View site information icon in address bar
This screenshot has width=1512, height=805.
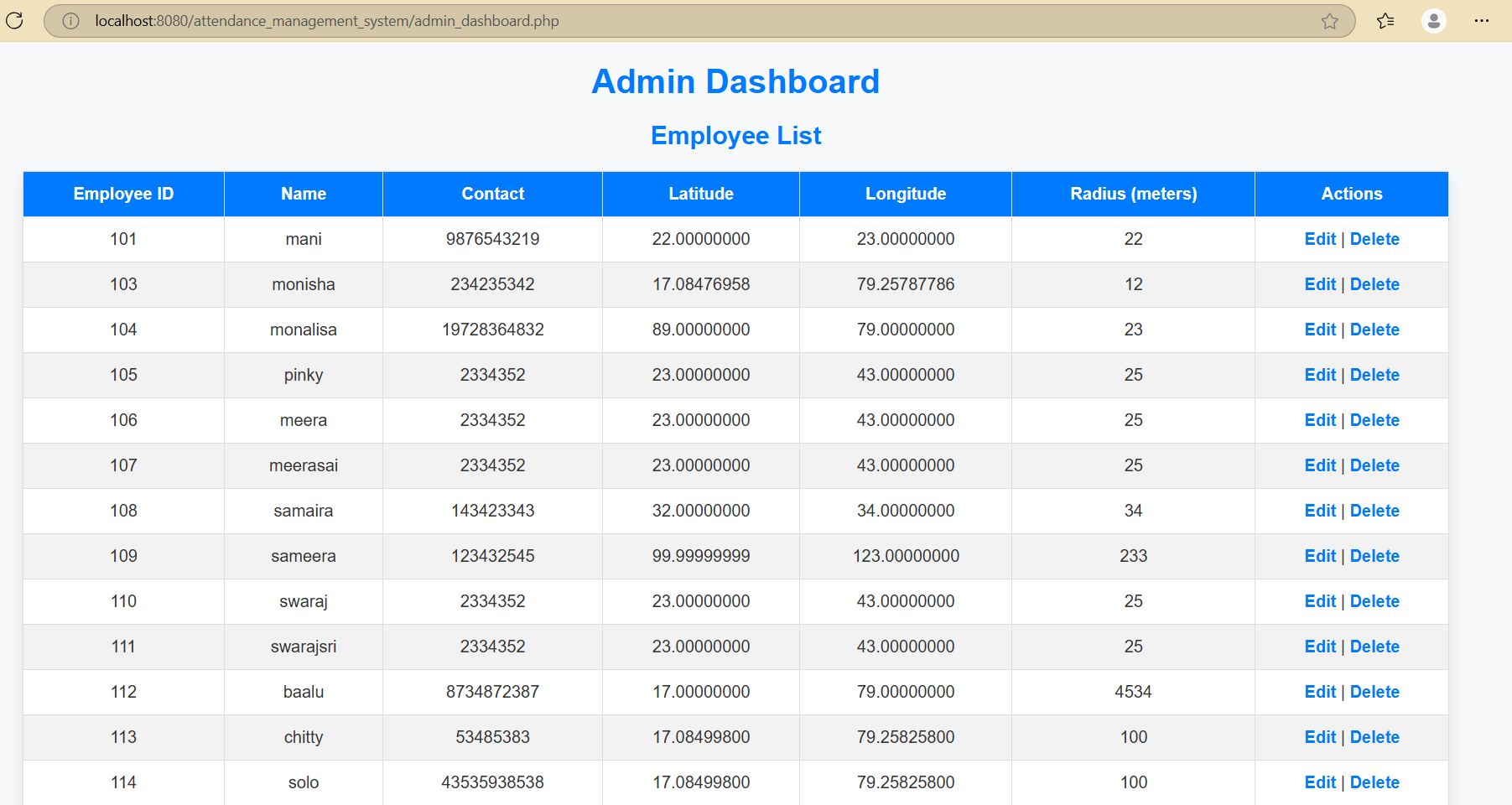coord(70,21)
